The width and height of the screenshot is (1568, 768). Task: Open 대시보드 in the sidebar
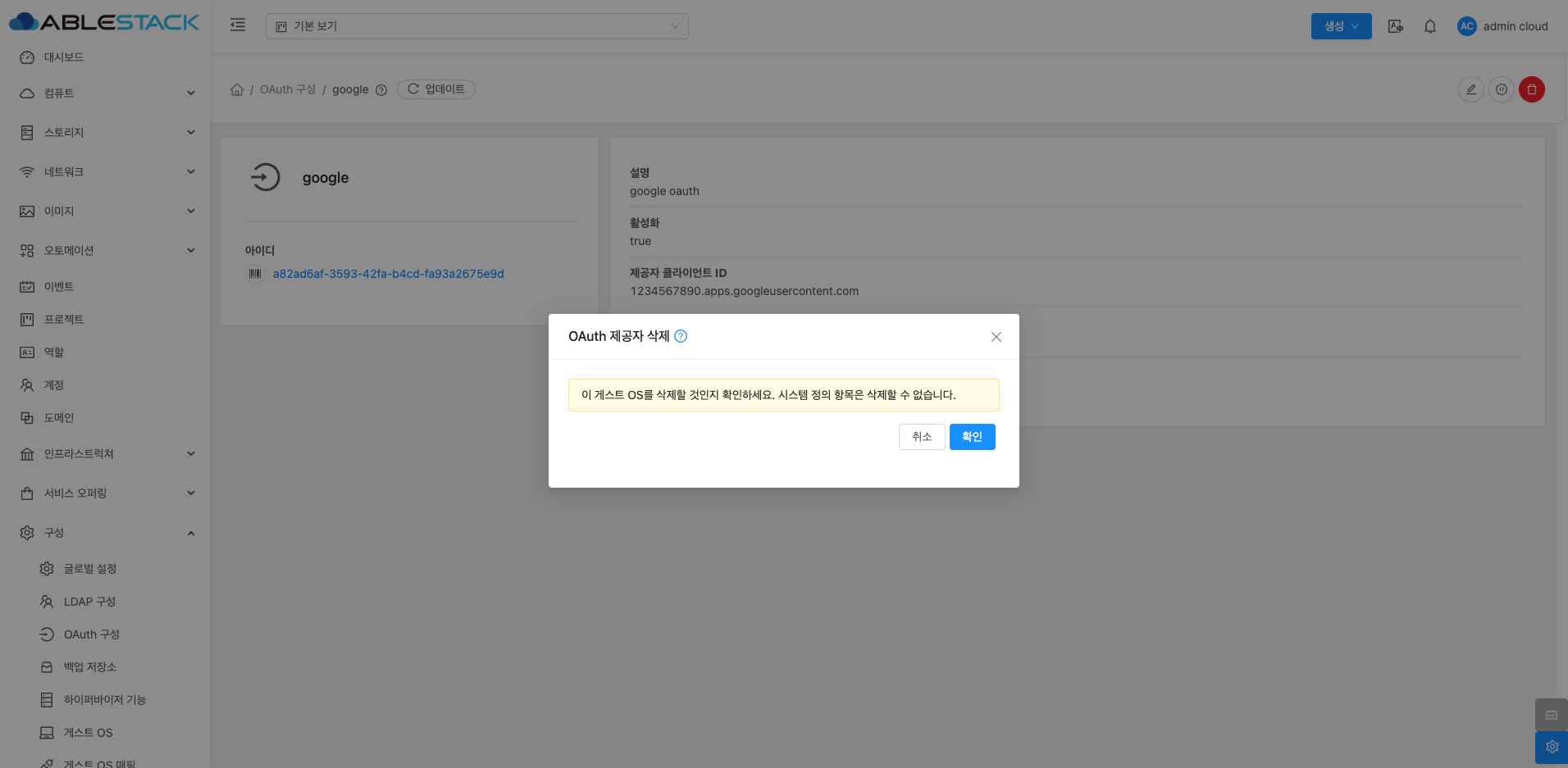click(x=105, y=57)
